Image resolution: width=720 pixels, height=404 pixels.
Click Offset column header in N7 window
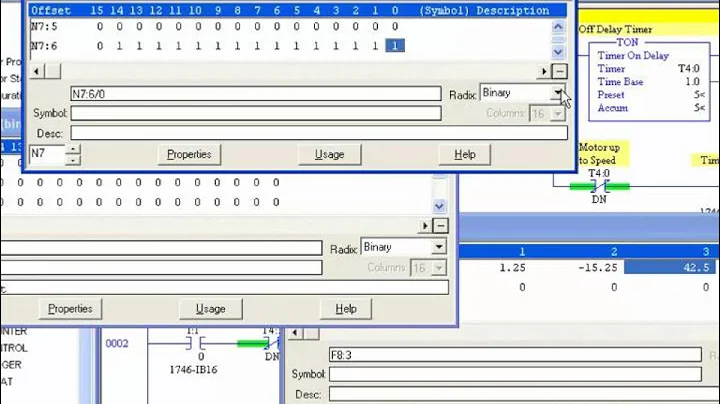pyautogui.click(x=51, y=11)
